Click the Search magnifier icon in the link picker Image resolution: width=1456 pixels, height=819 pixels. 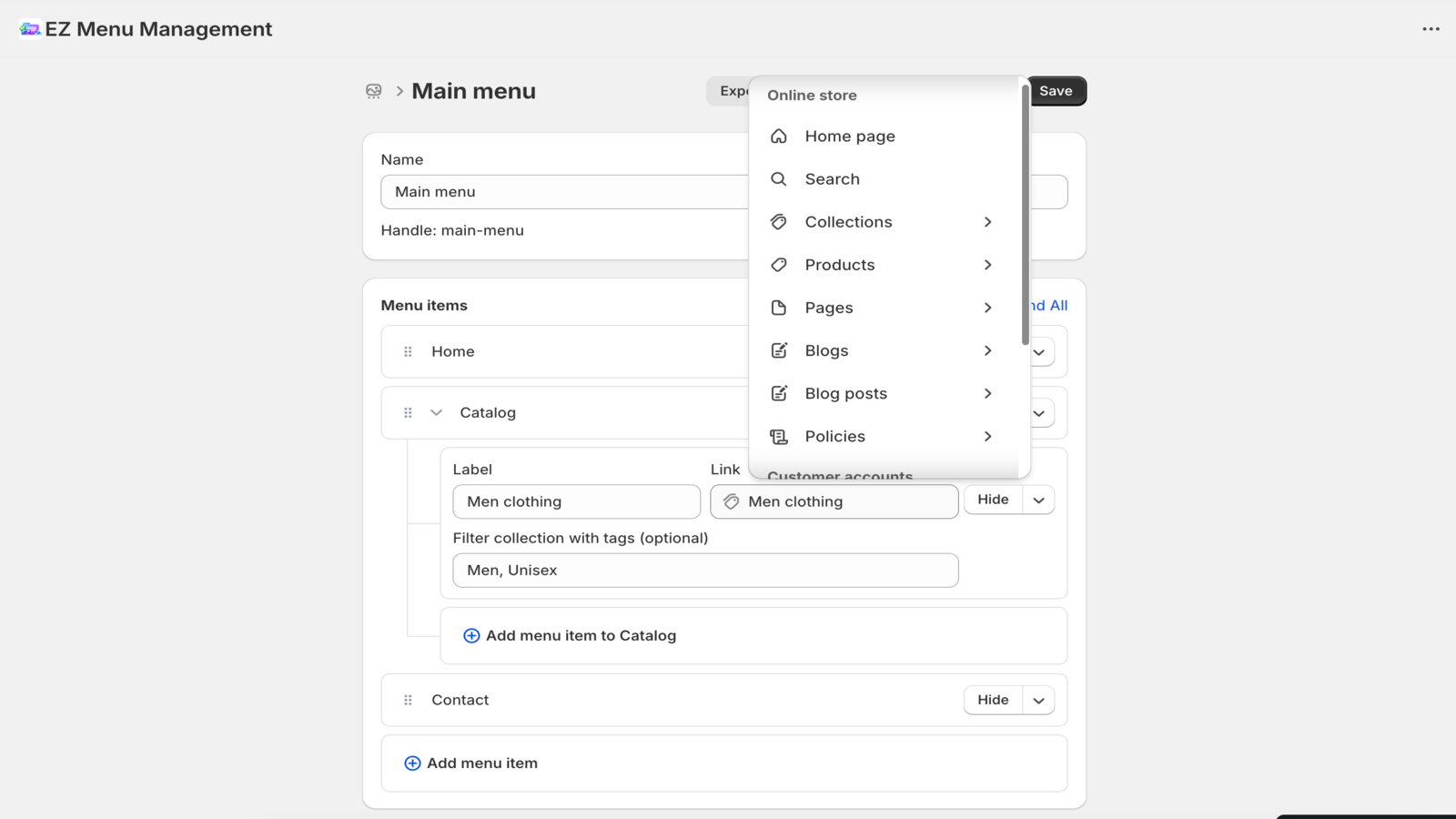click(778, 178)
